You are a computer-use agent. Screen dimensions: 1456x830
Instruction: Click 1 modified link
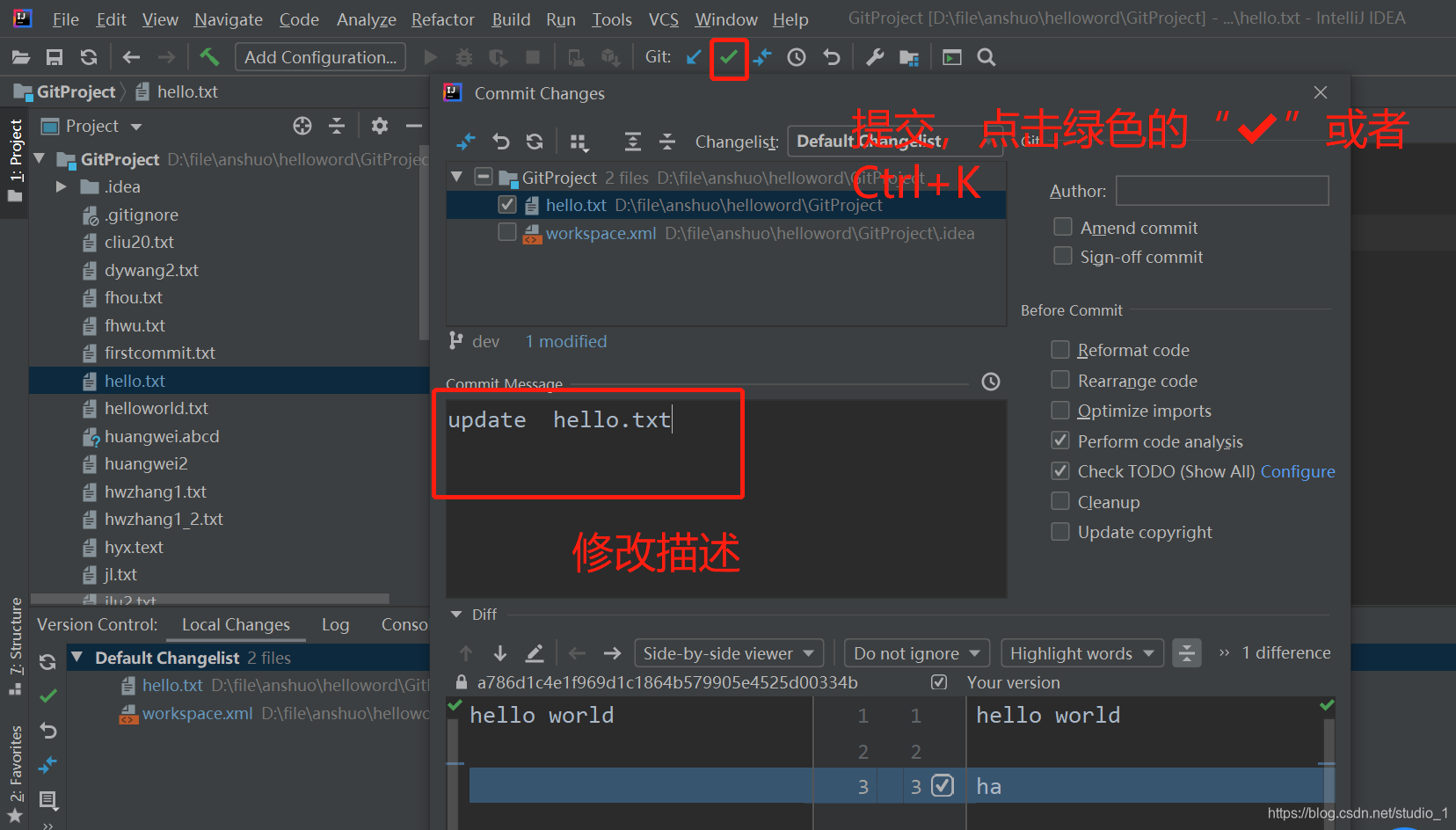click(x=566, y=341)
